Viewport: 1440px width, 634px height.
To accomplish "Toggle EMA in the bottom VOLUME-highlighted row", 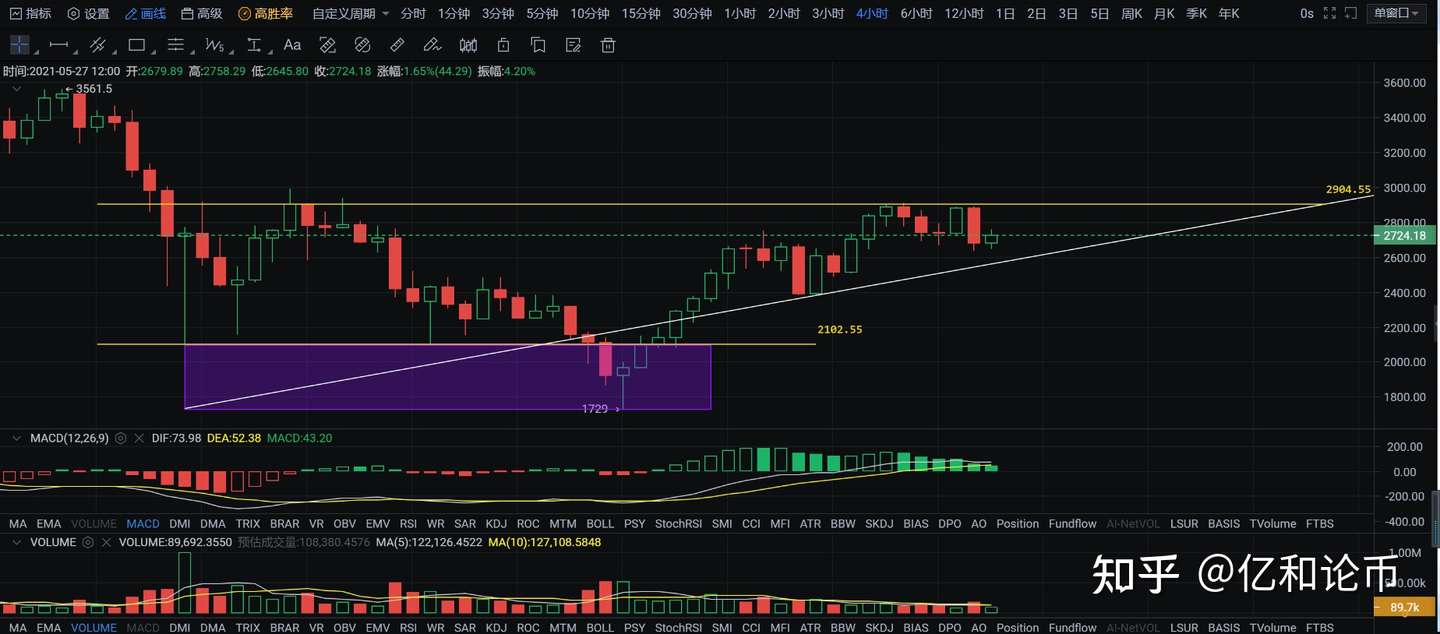I will pos(48,628).
